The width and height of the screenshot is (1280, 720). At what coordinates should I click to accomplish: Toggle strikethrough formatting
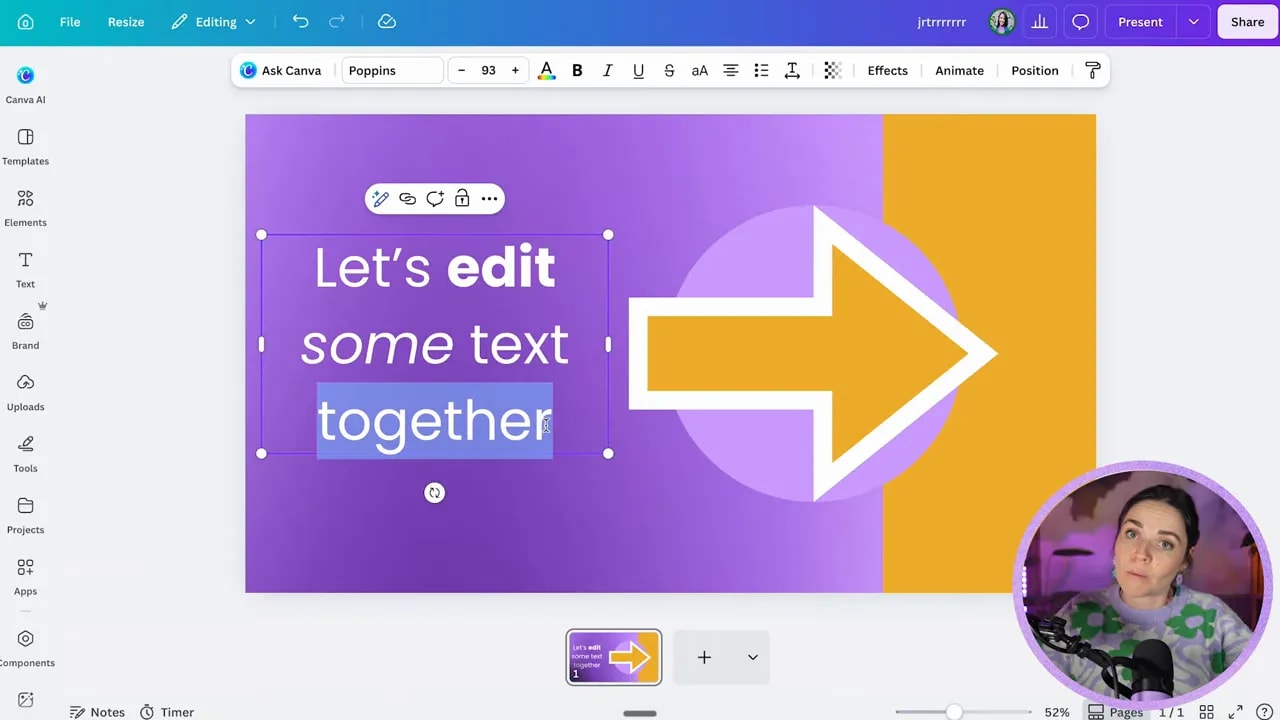point(669,70)
